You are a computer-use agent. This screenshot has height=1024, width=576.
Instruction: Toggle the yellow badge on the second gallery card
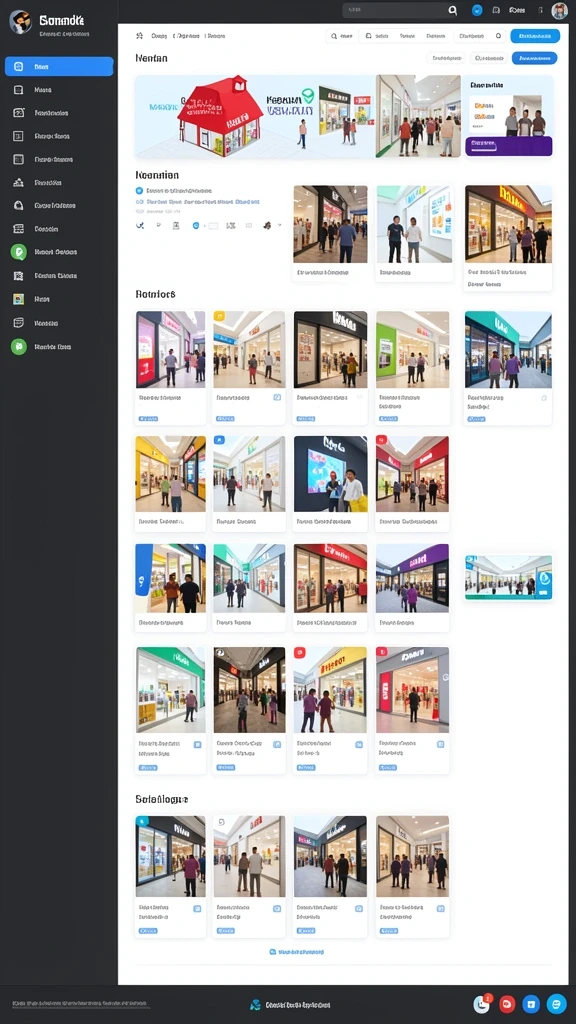pos(219,316)
